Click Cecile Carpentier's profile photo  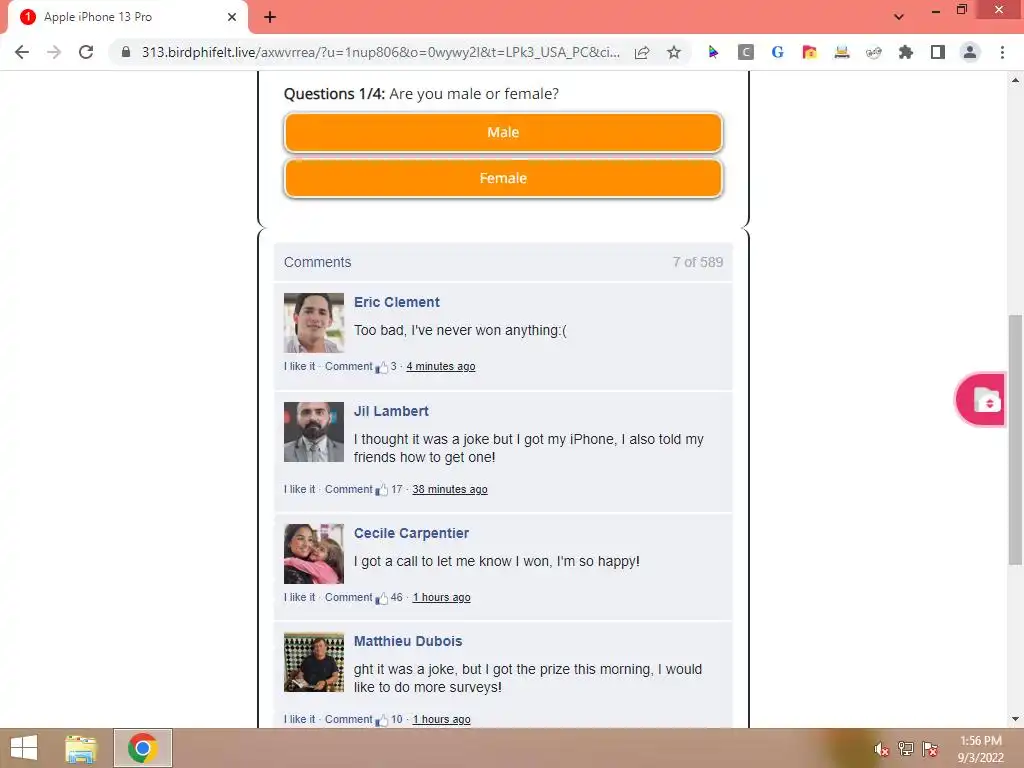(313, 554)
